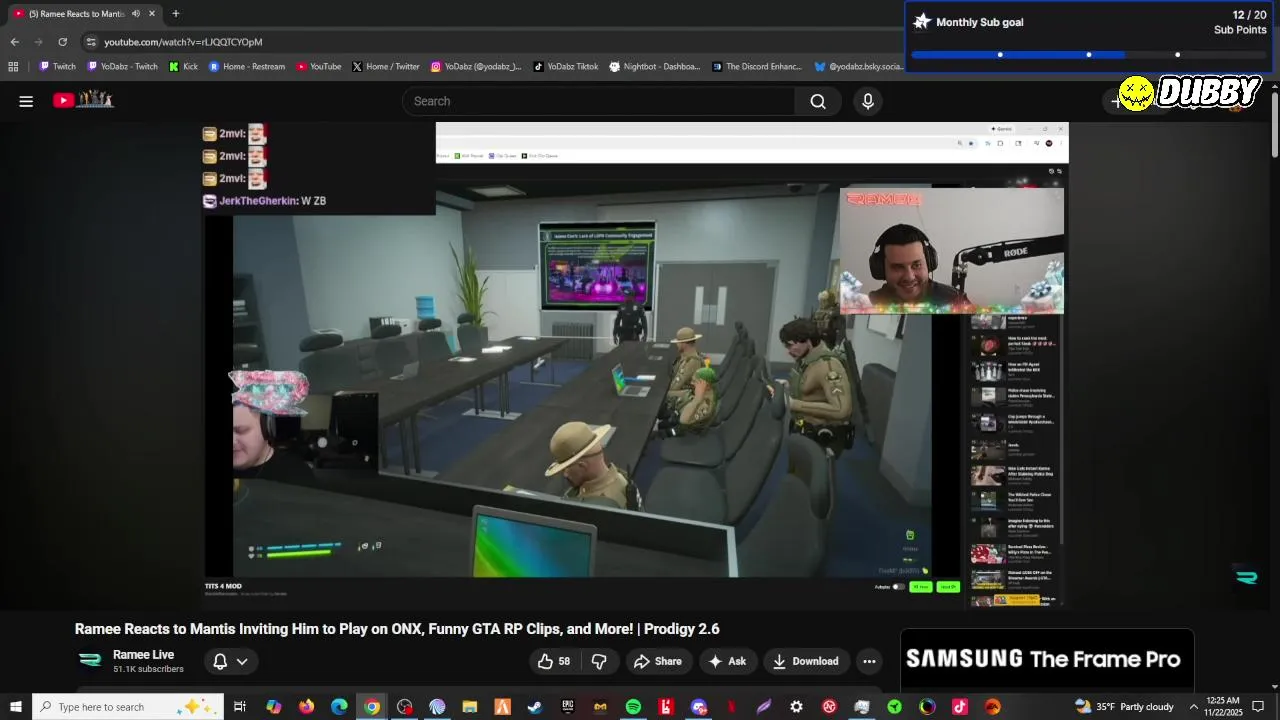This screenshot has width=1280, height=720.
Task: Open settings gear app in taskbar
Action: (796, 707)
